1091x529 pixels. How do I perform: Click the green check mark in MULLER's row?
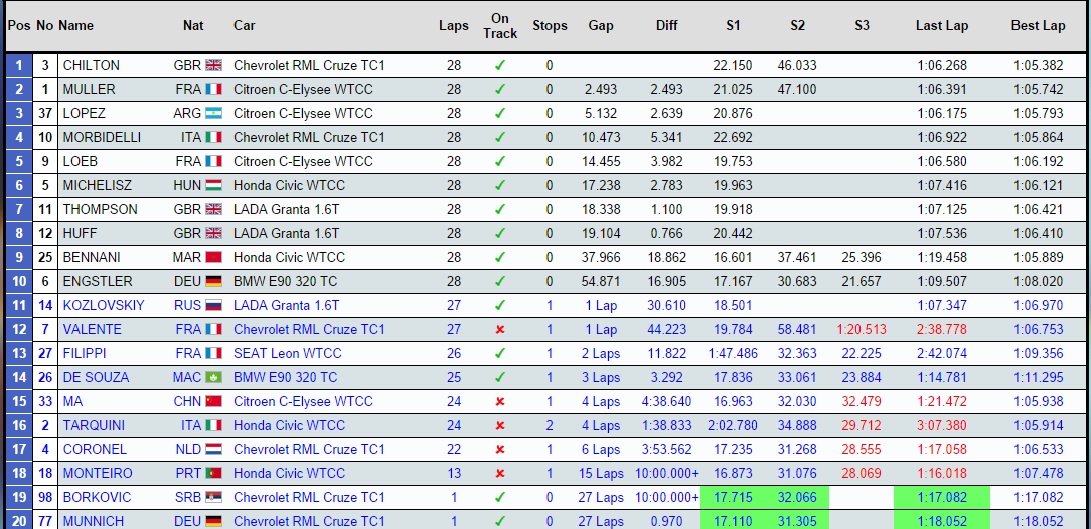pos(500,89)
